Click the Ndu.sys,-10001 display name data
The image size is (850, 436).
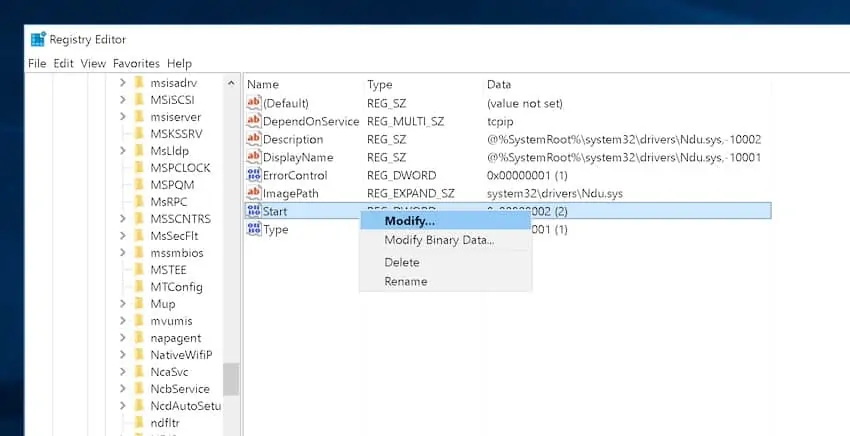pos(624,157)
